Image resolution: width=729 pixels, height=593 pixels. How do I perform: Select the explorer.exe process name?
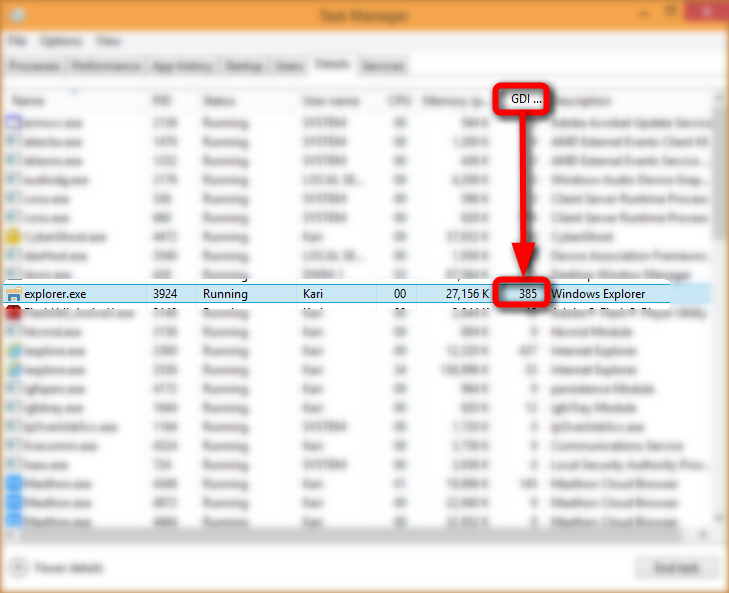55,294
